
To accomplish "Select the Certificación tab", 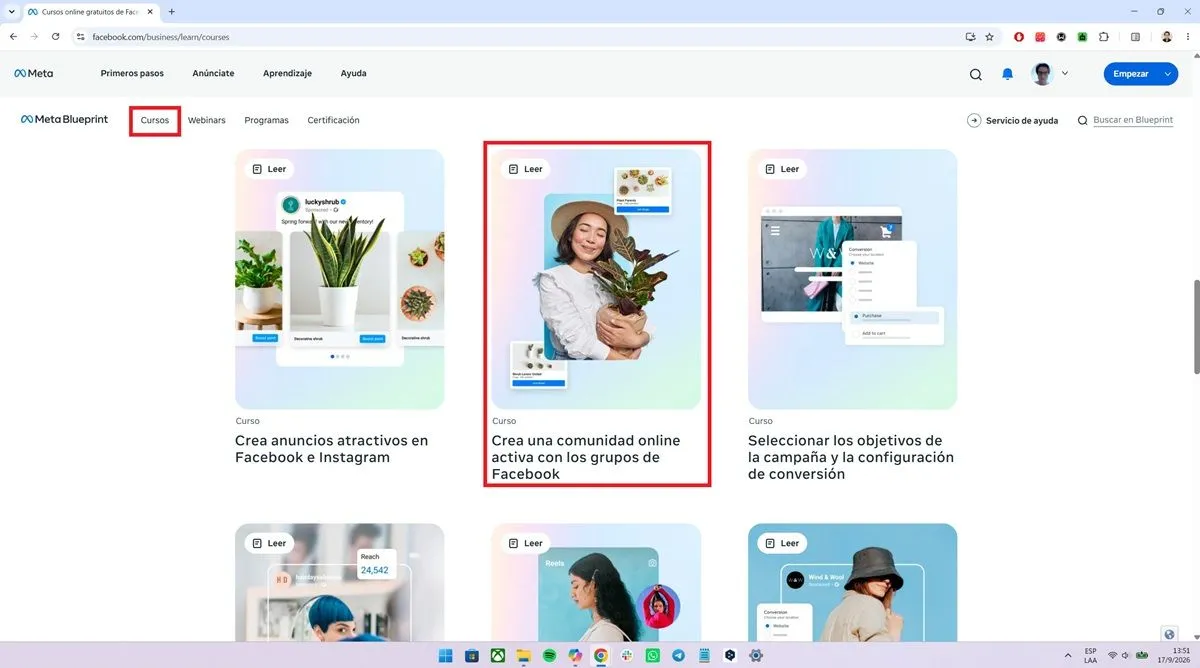I will (x=333, y=120).
